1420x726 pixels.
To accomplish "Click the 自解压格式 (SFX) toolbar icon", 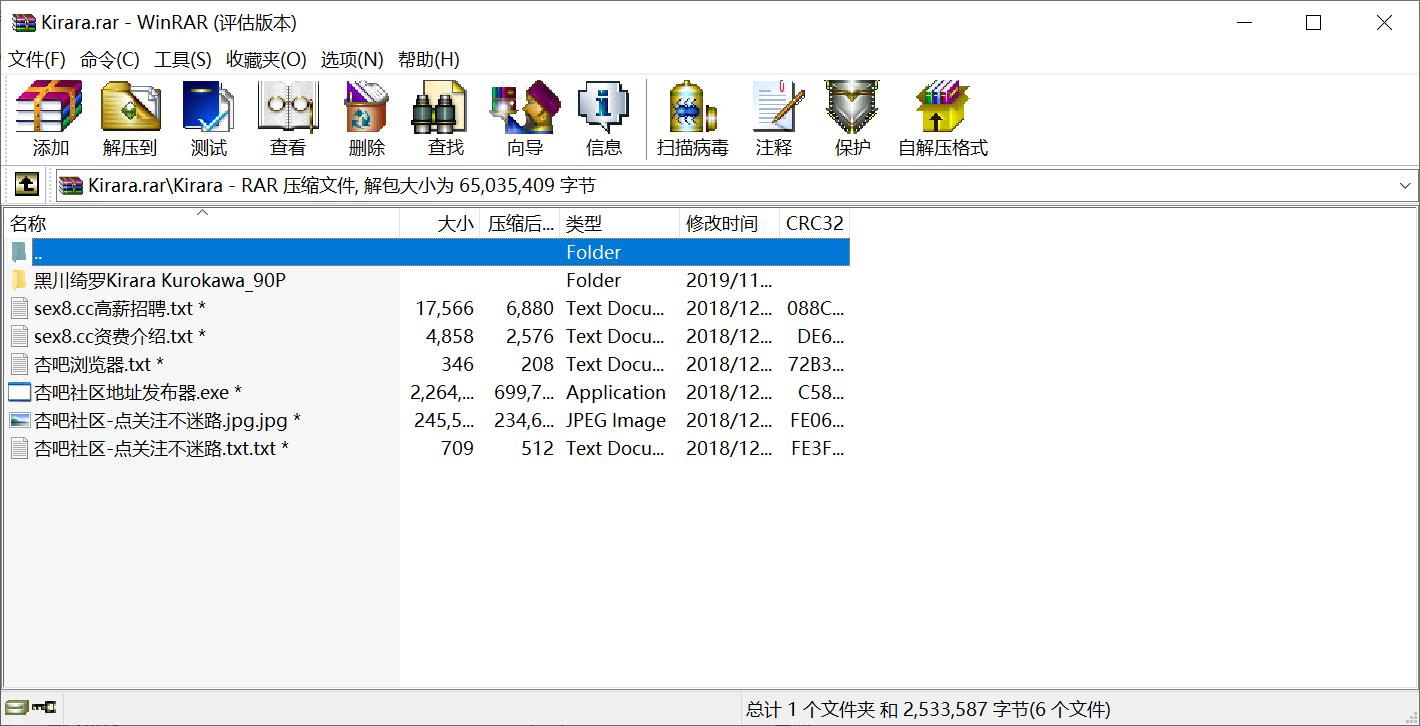I will click(942, 107).
